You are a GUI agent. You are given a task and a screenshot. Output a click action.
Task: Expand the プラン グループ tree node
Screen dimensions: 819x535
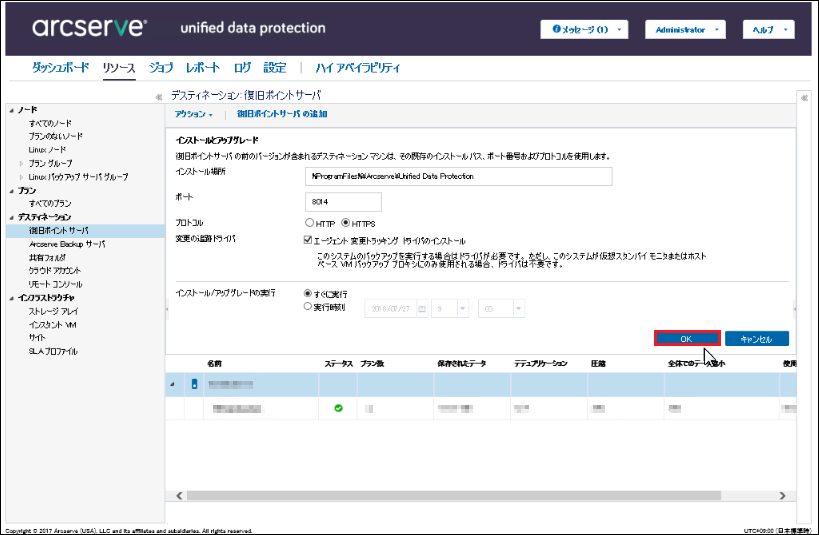point(21,164)
